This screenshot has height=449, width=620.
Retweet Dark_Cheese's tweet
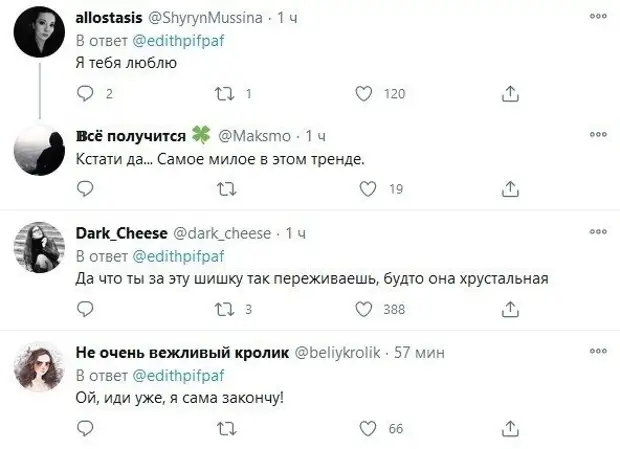click(x=226, y=309)
